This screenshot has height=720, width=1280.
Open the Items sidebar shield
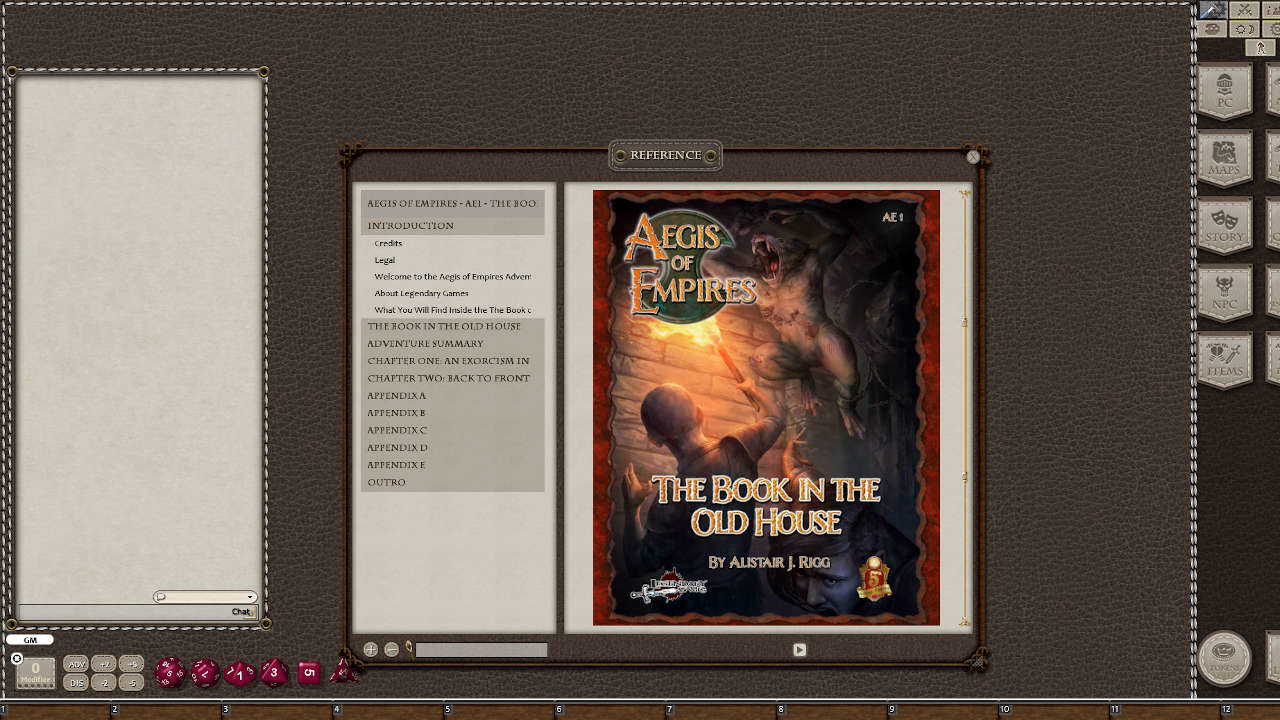pos(1225,359)
